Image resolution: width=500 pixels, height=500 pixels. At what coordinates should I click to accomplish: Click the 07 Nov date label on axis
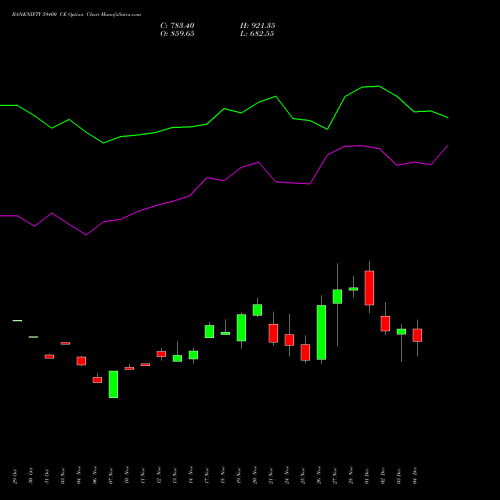111,476
